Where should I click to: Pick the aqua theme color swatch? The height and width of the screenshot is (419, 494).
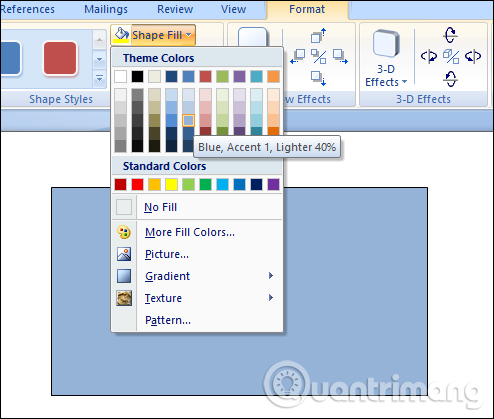256,76
